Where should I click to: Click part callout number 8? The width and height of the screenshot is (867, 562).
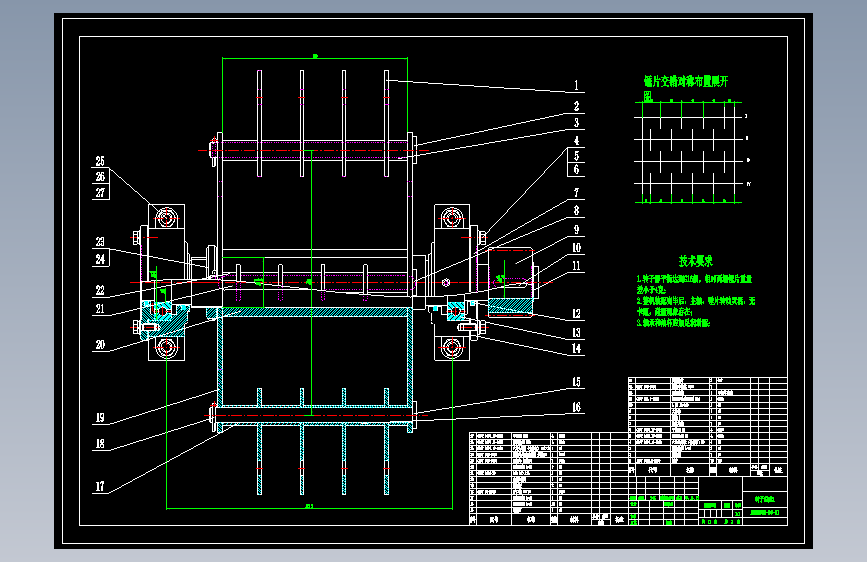click(576, 211)
